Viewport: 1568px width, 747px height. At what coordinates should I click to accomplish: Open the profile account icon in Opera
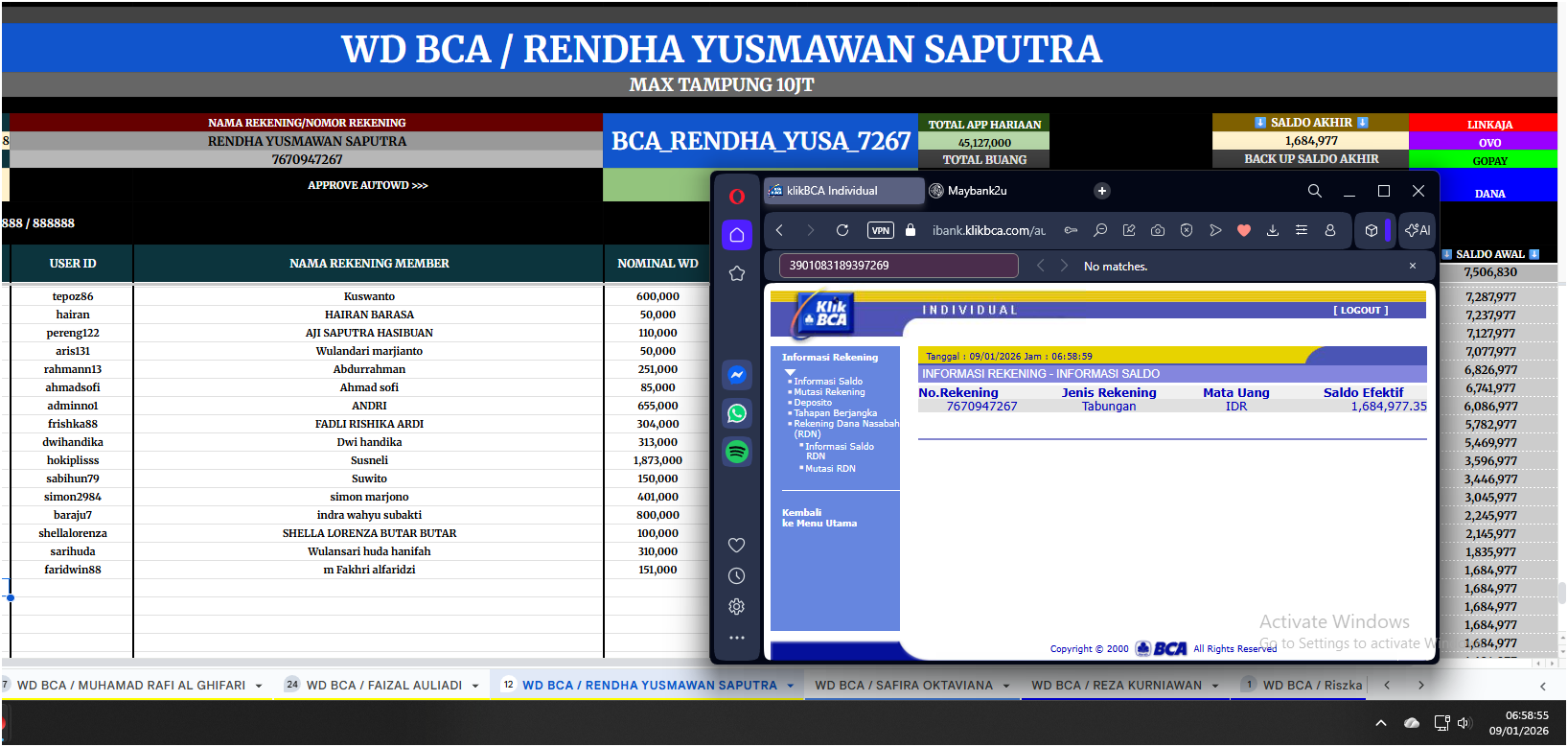pos(1330,230)
